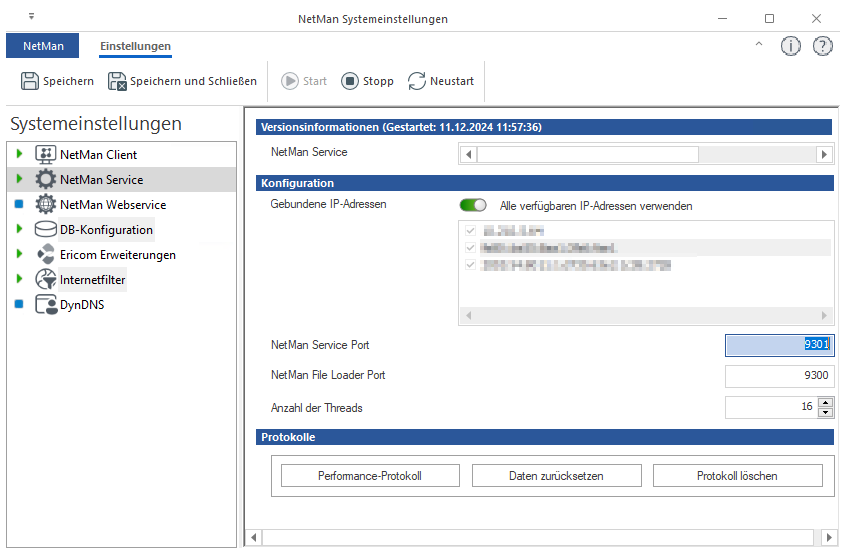Select the Internetfilter funnel icon
The image size is (847, 553).
click(46, 280)
